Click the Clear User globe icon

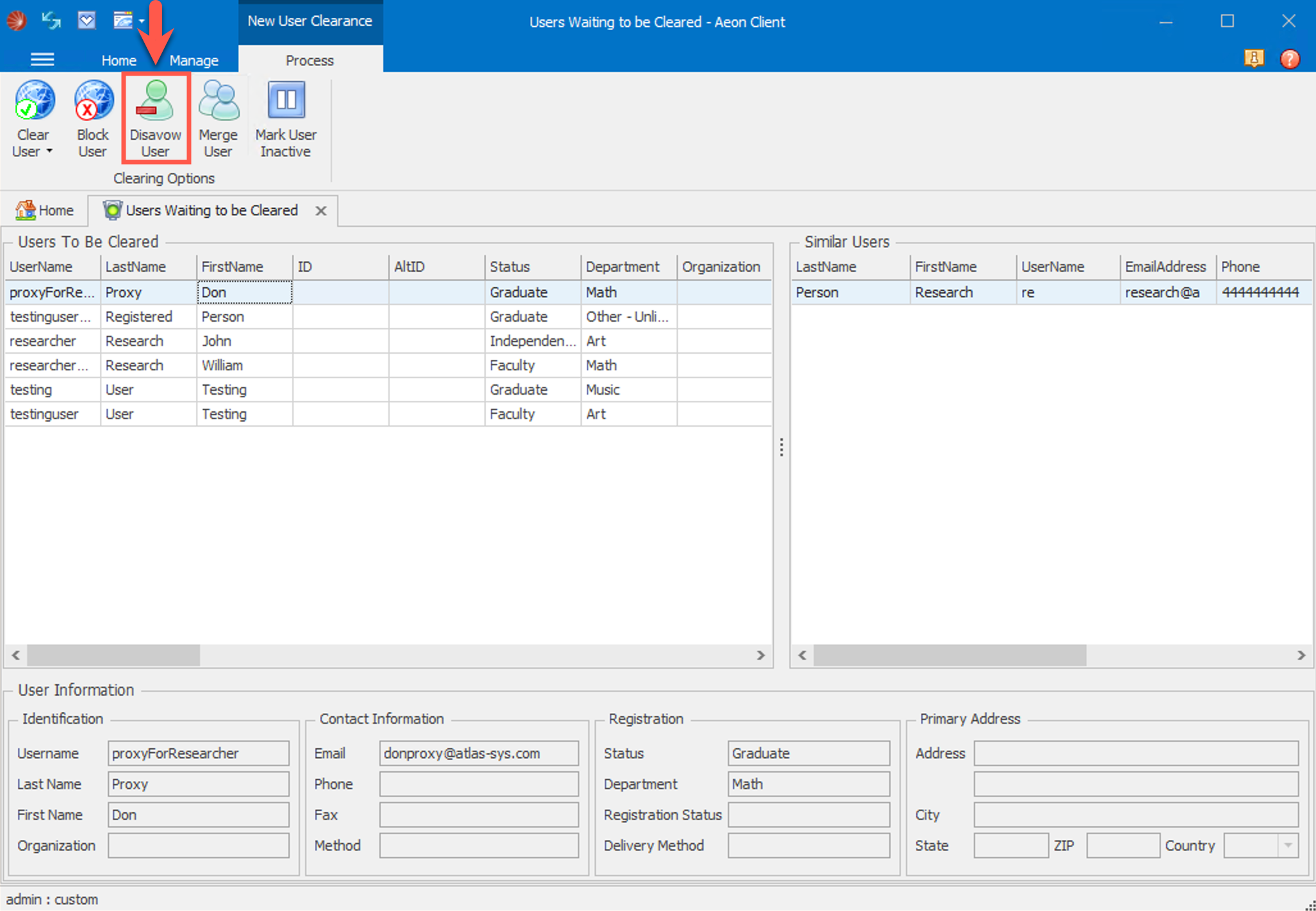pos(35,101)
